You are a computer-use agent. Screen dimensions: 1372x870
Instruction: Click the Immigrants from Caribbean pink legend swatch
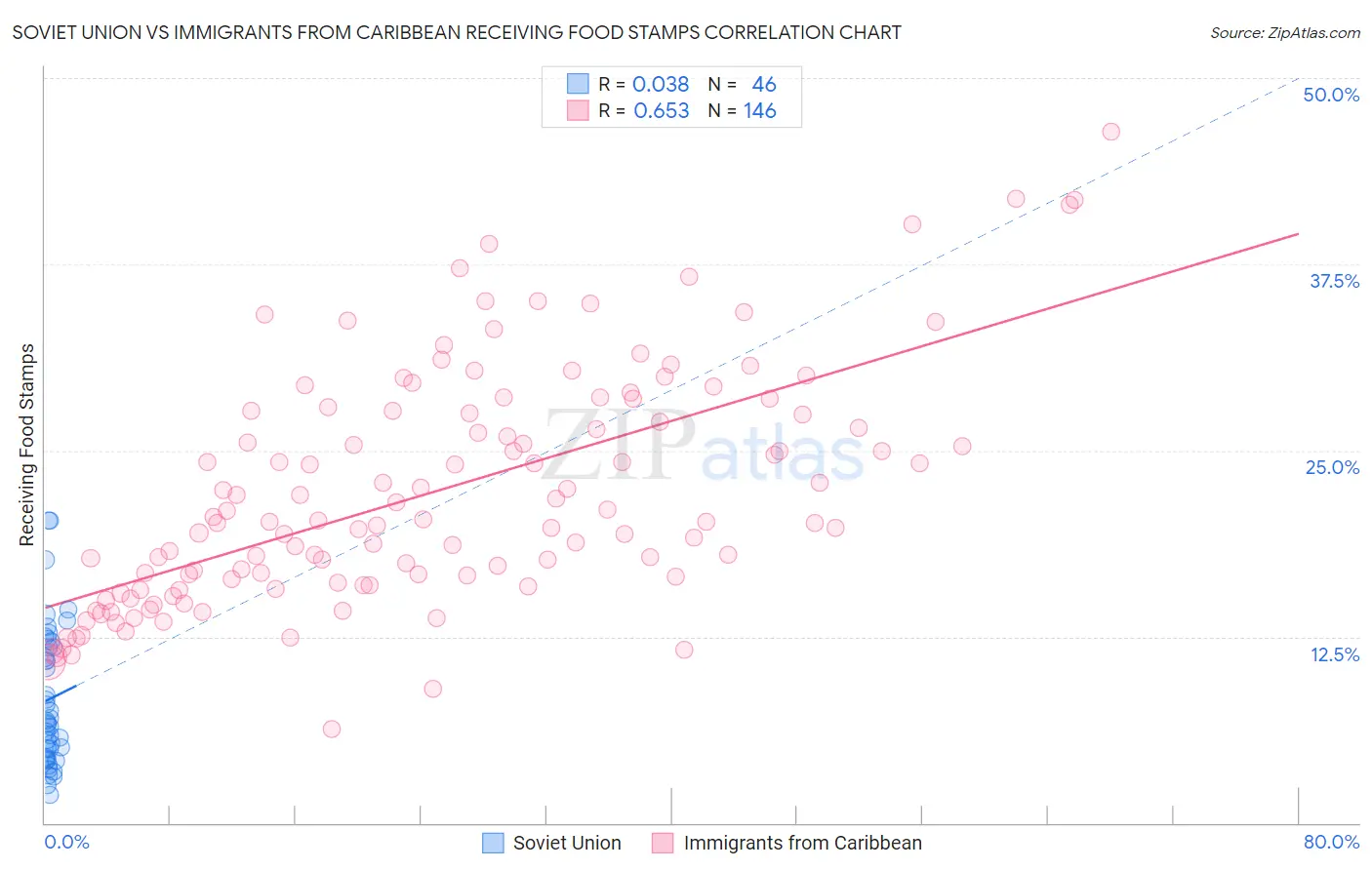click(x=664, y=843)
